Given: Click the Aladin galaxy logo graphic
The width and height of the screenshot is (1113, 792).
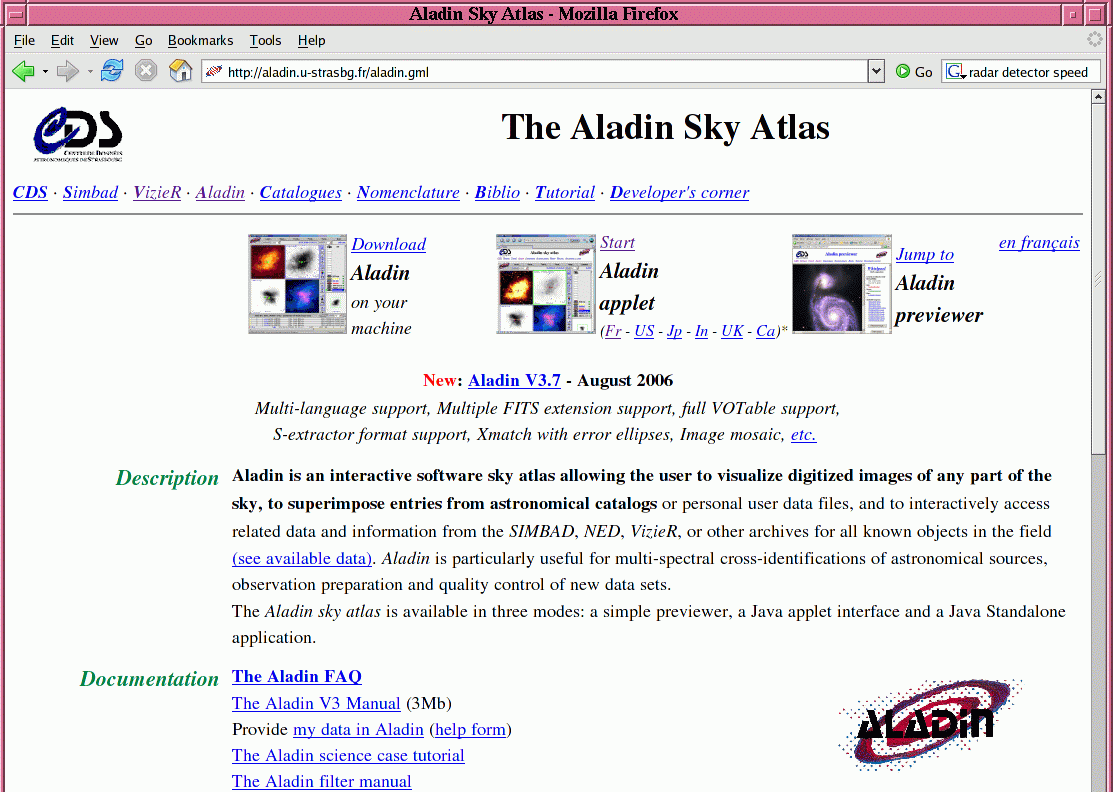Looking at the screenshot, I should 931,724.
